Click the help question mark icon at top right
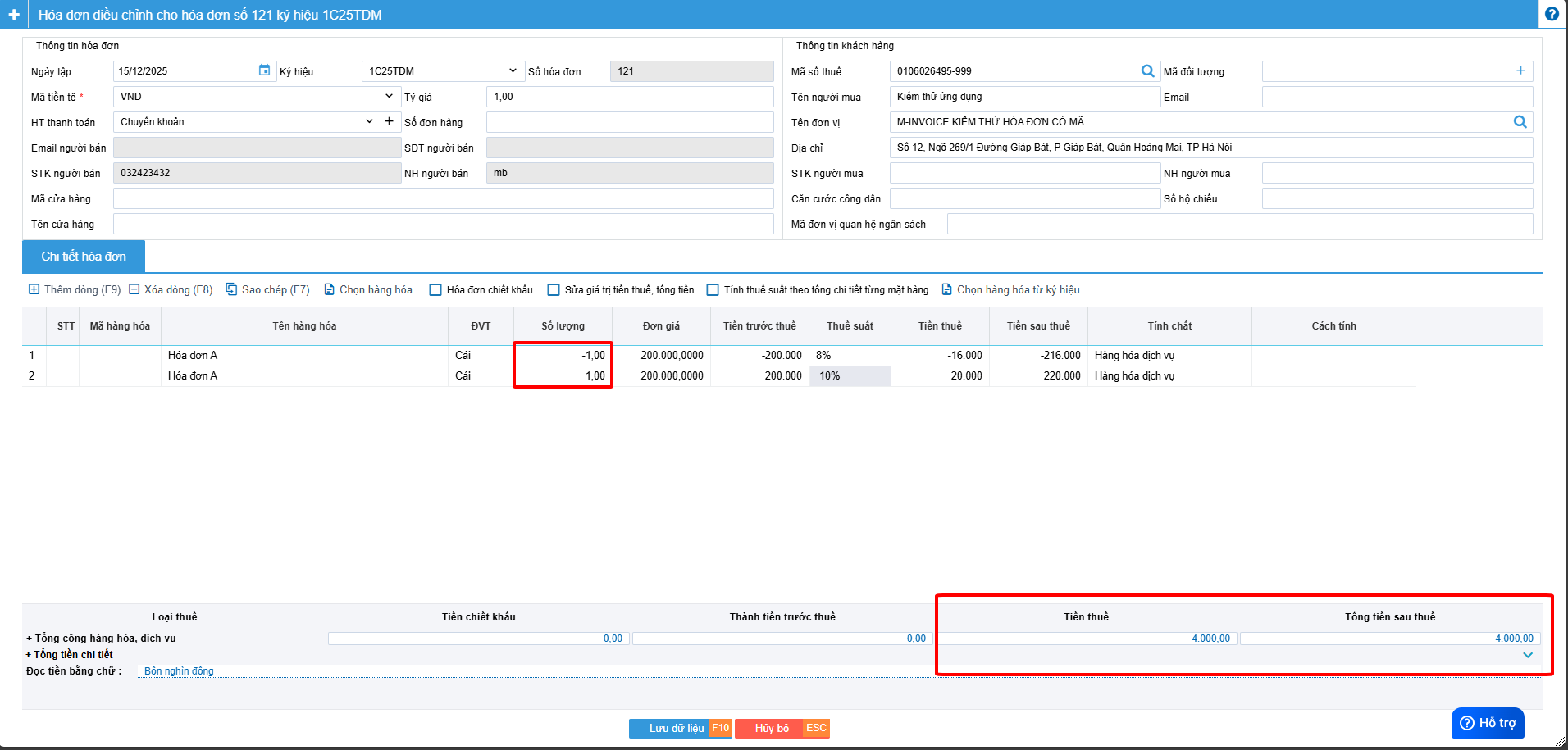This screenshot has width=1568, height=750. click(1552, 14)
